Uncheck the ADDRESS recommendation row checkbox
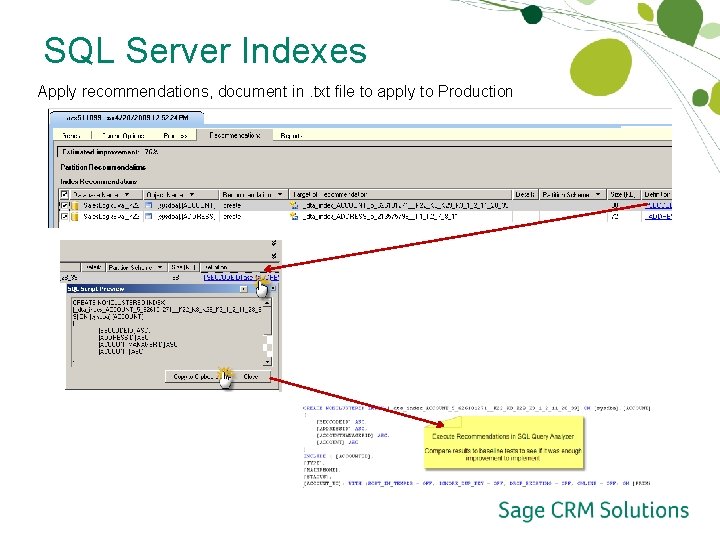Screen dimensions: 720x540 (64, 216)
